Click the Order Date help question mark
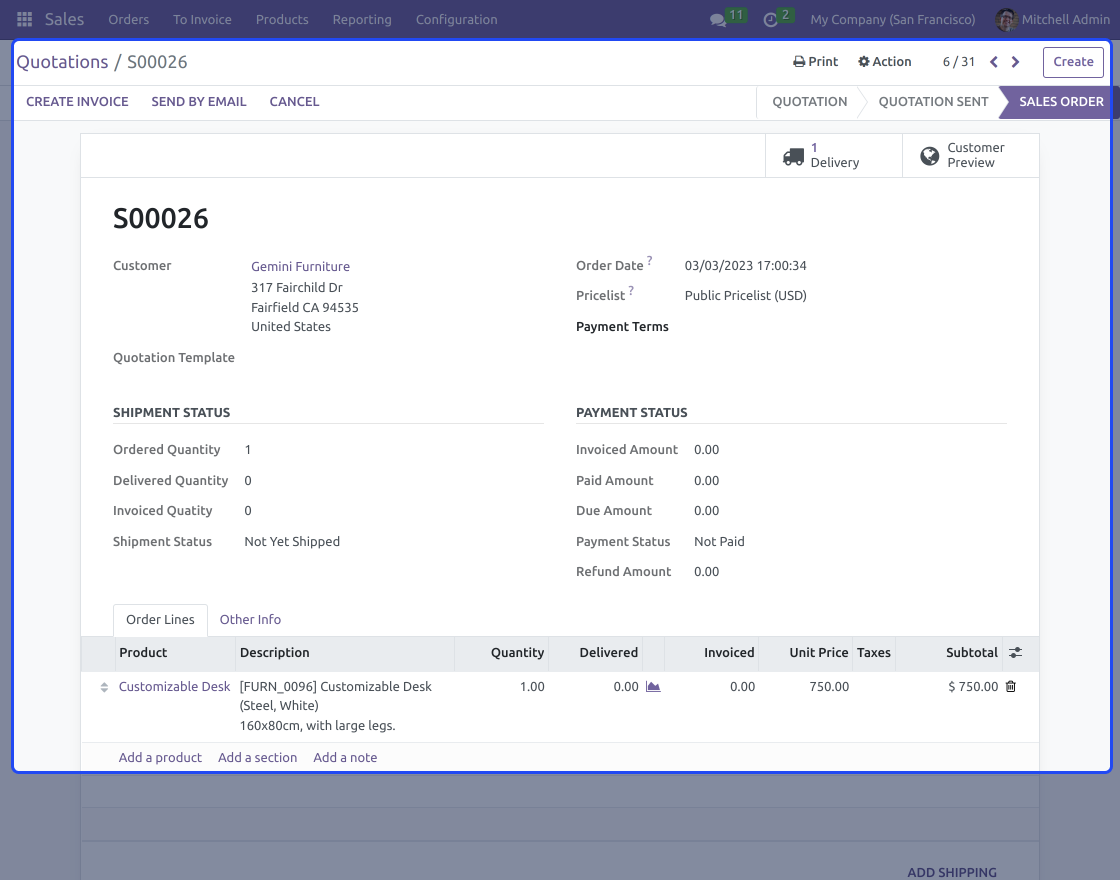 click(x=649, y=261)
